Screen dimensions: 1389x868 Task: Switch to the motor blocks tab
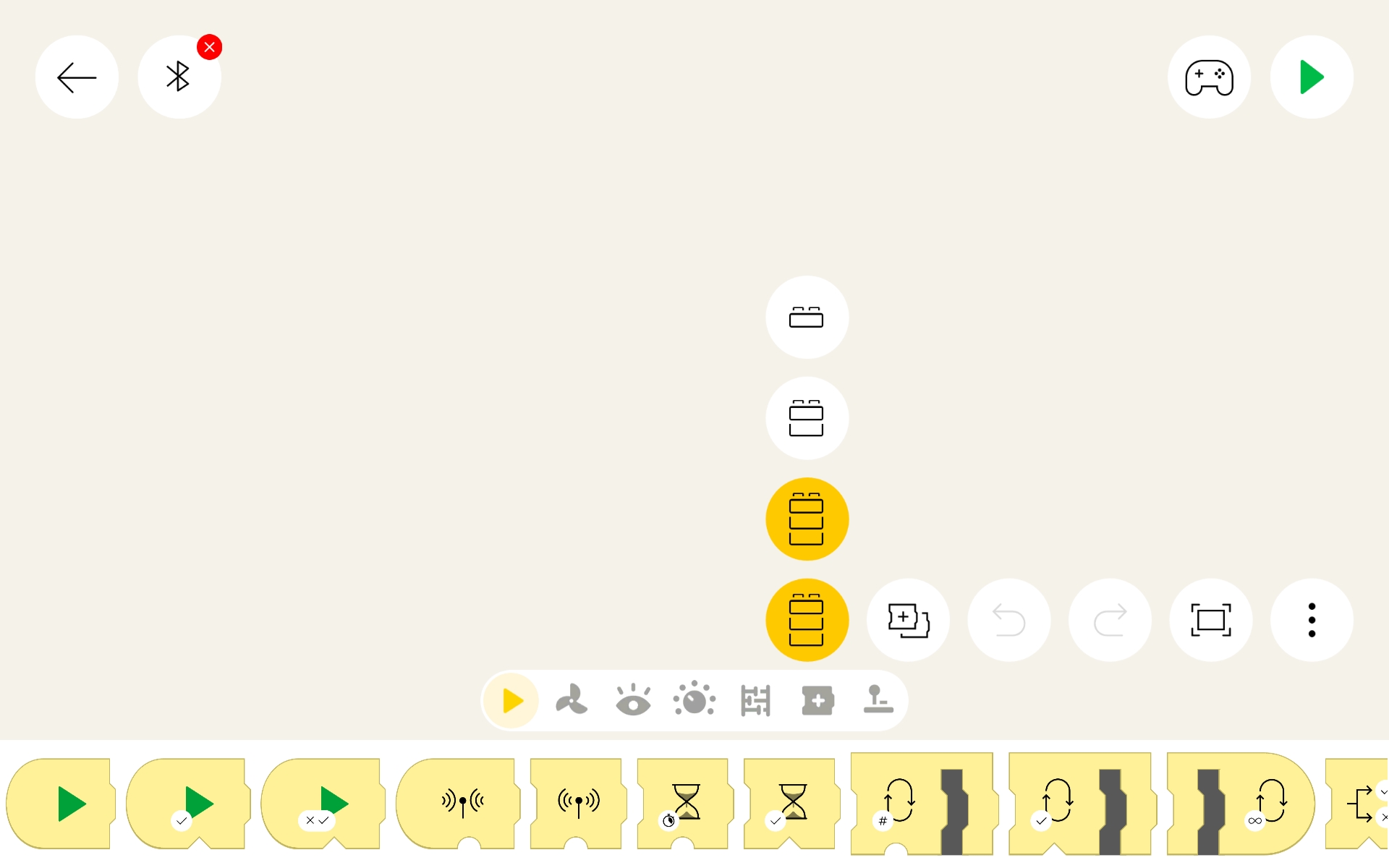(x=572, y=700)
